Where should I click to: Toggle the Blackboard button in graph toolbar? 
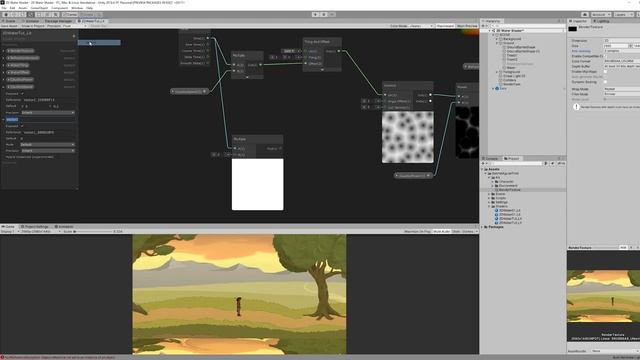[445, 26]
